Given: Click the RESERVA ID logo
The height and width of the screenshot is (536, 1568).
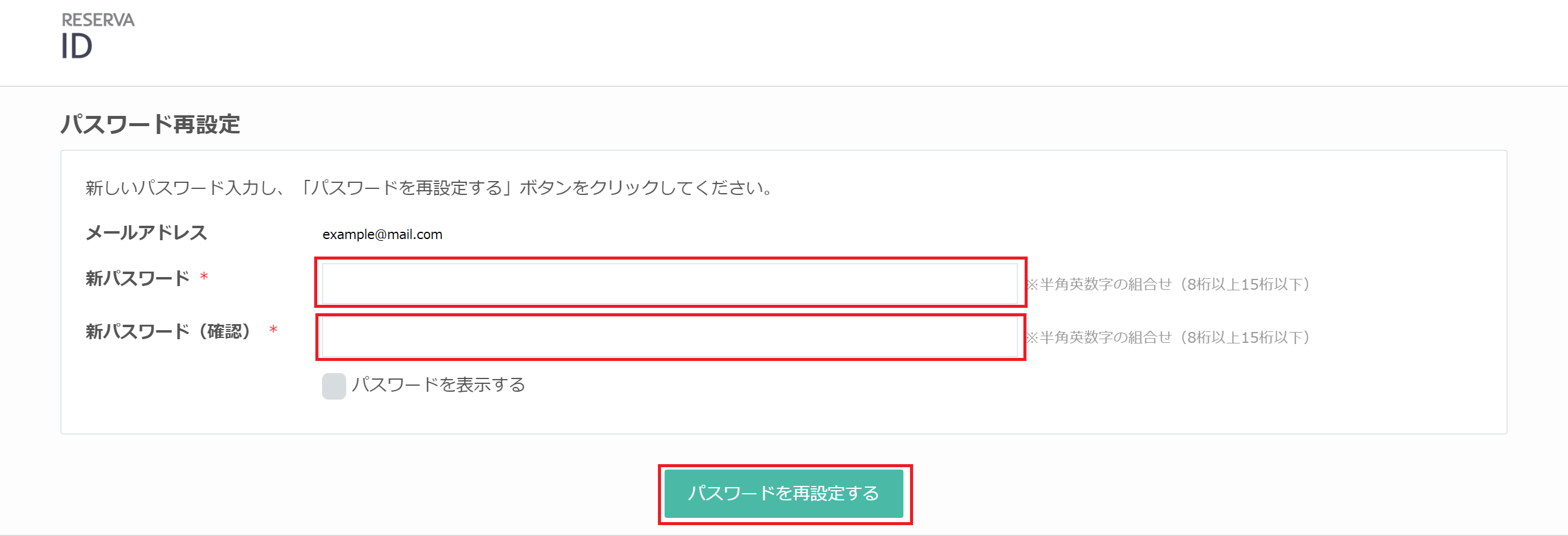Looking at the screenshot, I should pyautogui.click(x=97, y=37).
